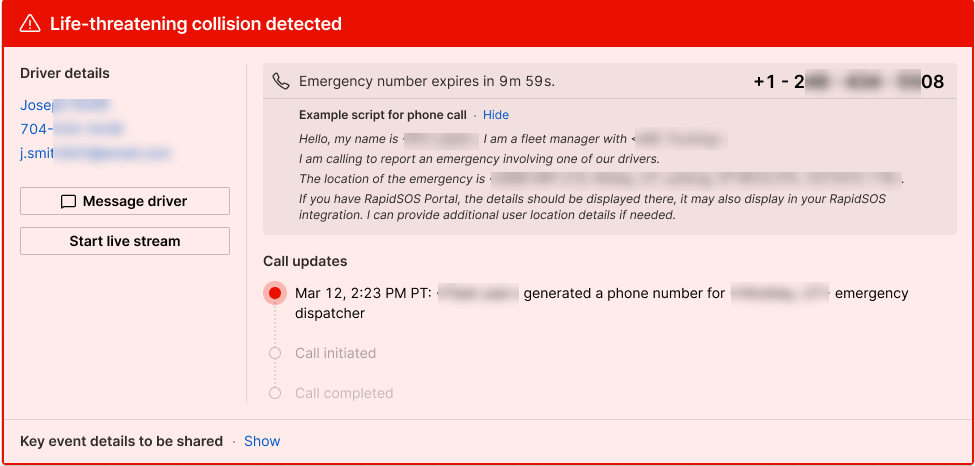Click the Driver details heading

click(65, 73)
